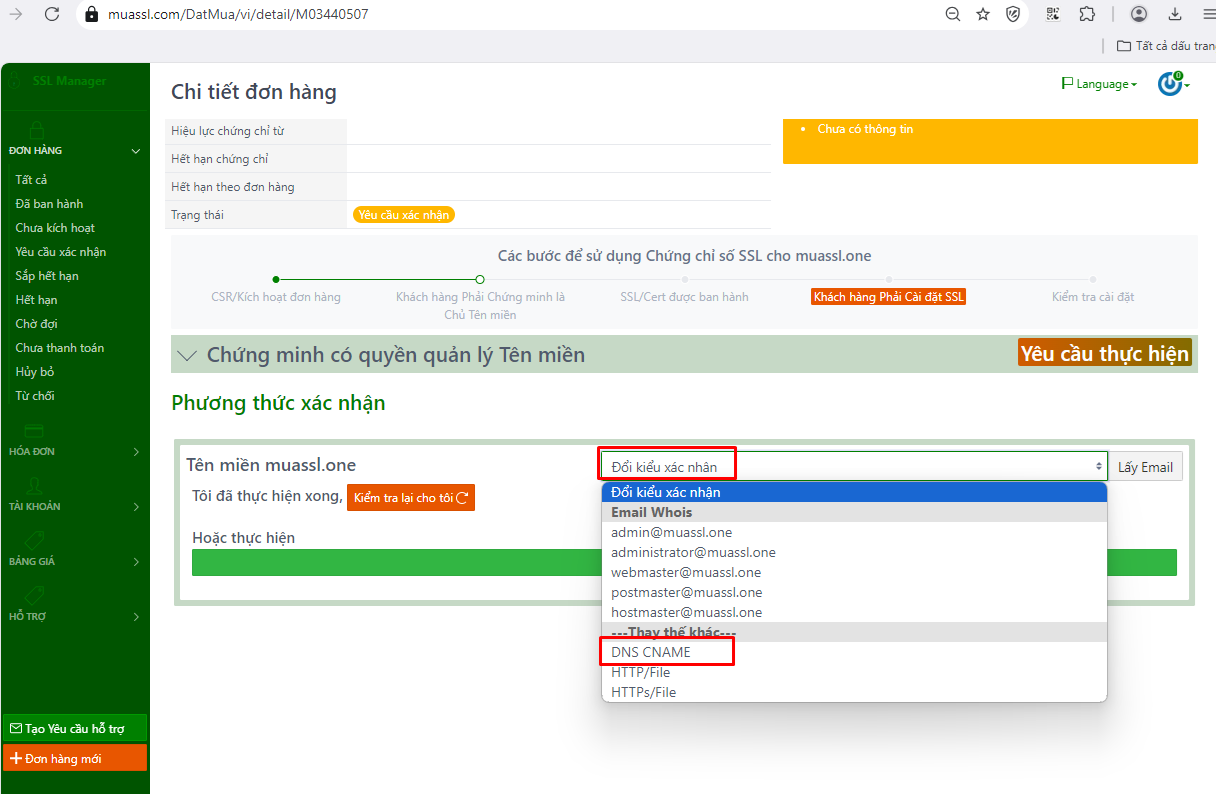Open Yêu cầu xác nhận in sidebar

[61, 252]
